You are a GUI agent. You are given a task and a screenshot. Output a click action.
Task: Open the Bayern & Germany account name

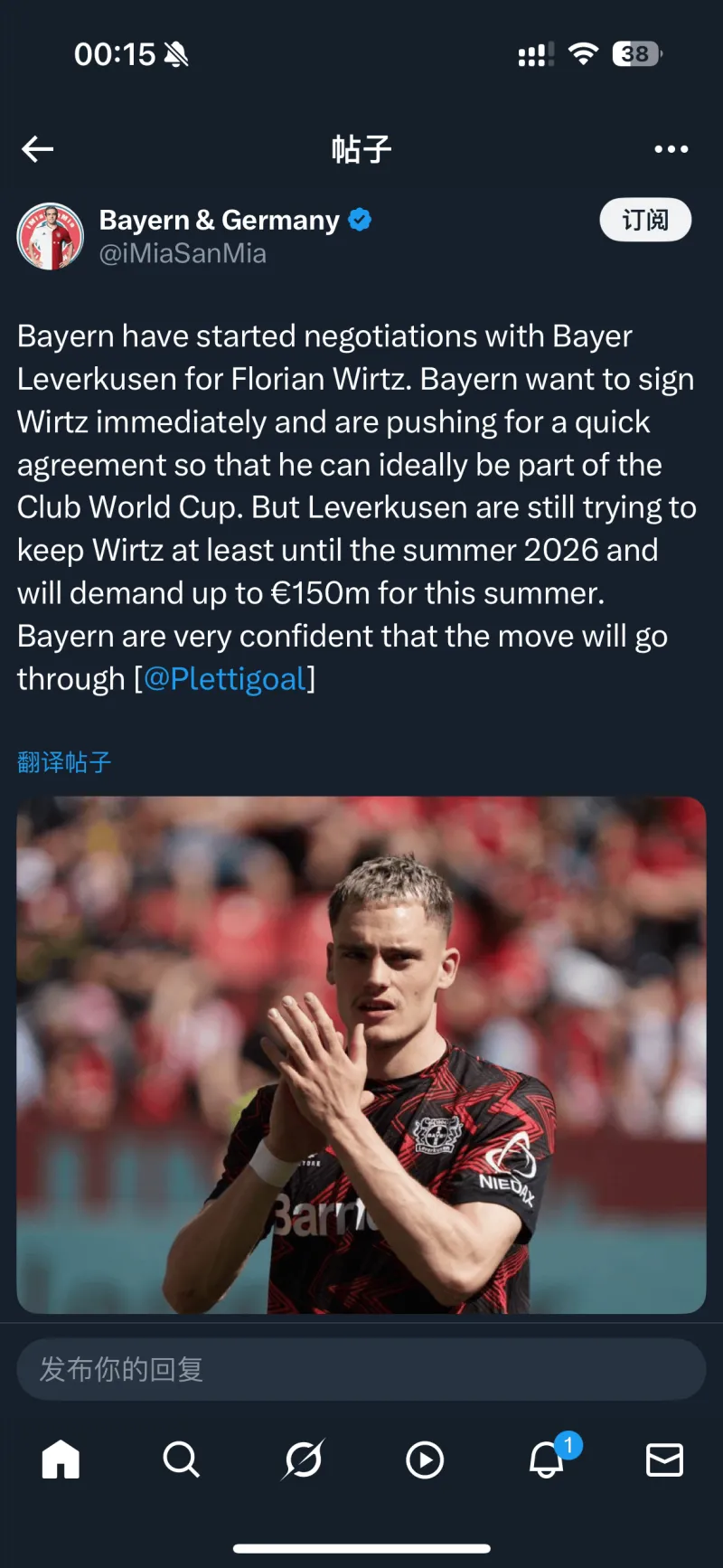220,220
